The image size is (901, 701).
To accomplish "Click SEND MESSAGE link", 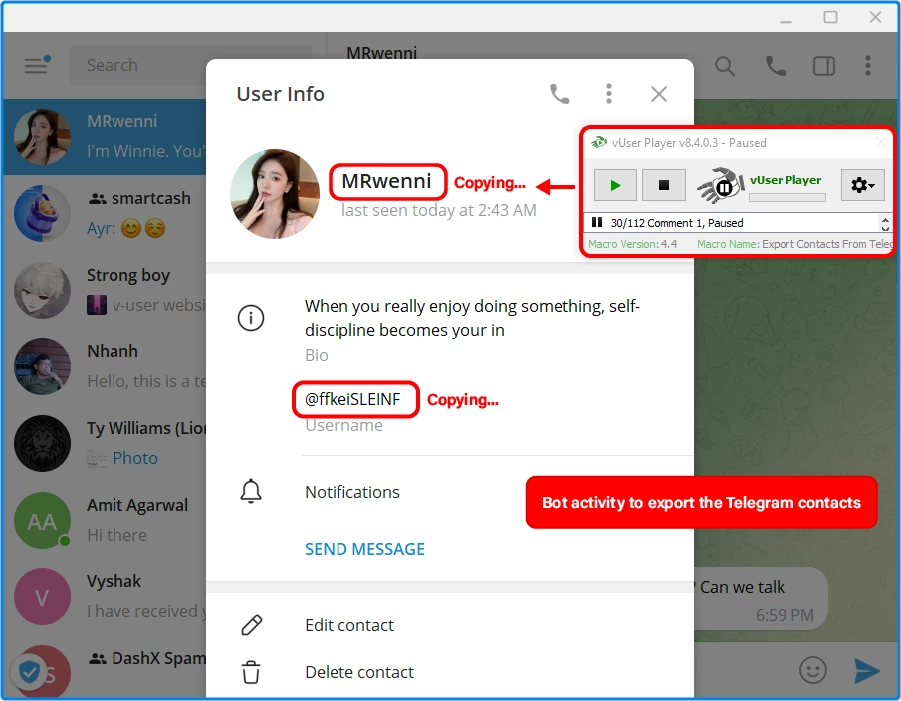I will (365, 549).
